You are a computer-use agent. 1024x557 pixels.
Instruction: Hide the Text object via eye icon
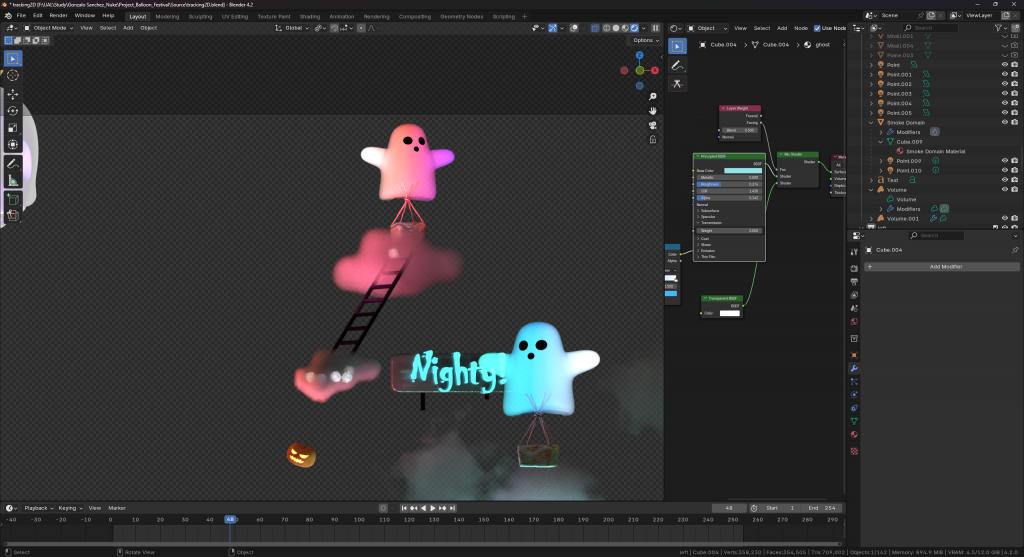coord(1004,180)
